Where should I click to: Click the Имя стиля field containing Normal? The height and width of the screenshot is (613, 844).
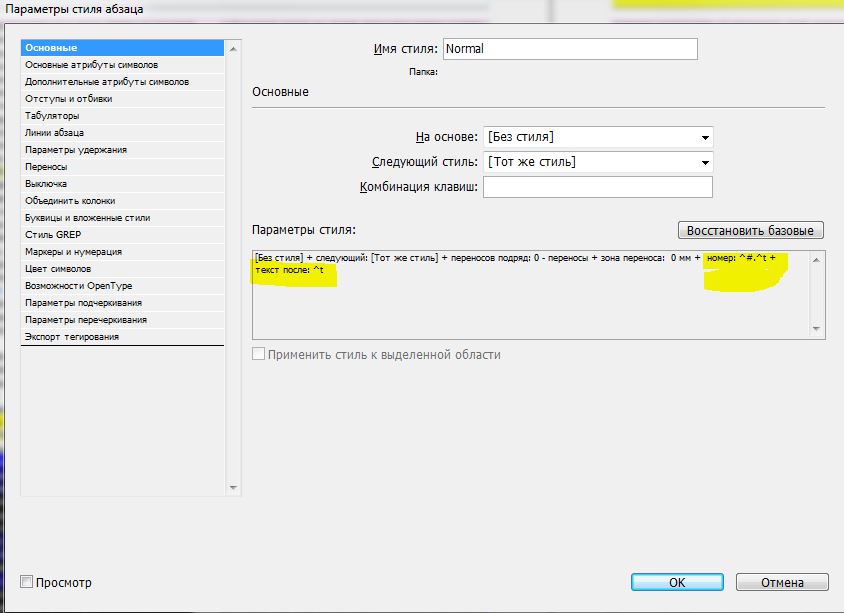[570, 49]
